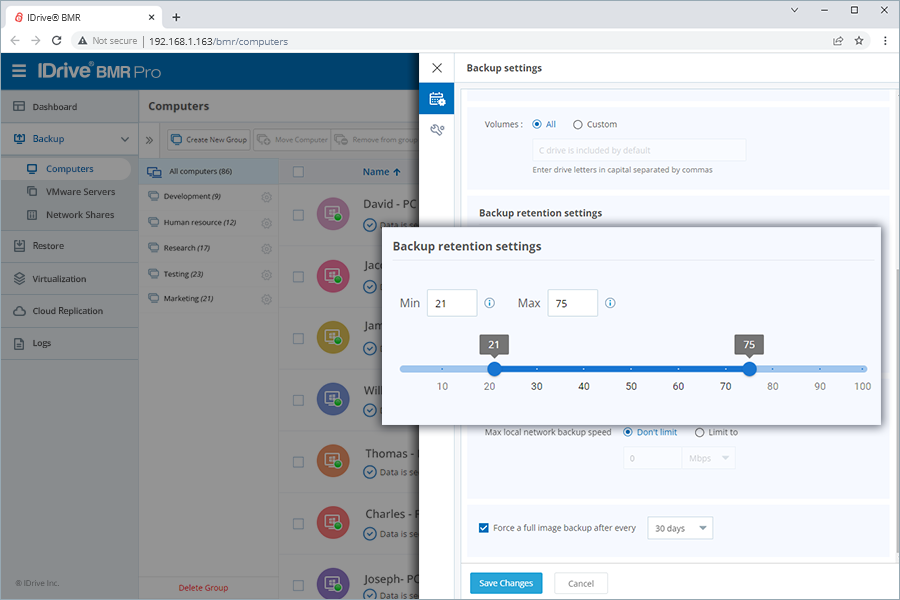The image size is (900, 600).
Task: Expand groups panel with double chevron
Action: [149, 140]
